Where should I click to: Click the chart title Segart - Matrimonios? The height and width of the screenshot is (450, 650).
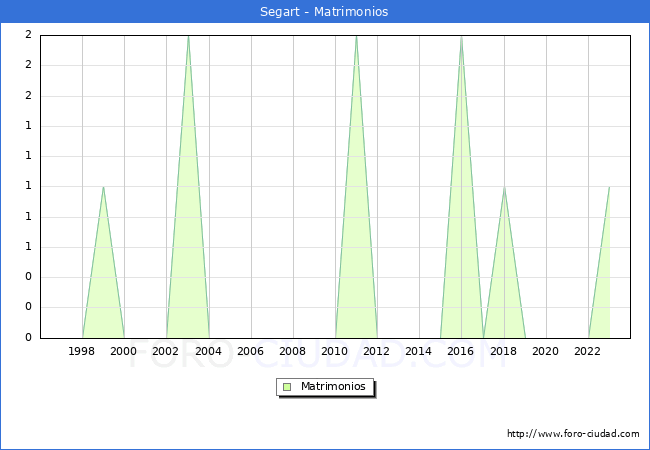[x=324, y=12]
